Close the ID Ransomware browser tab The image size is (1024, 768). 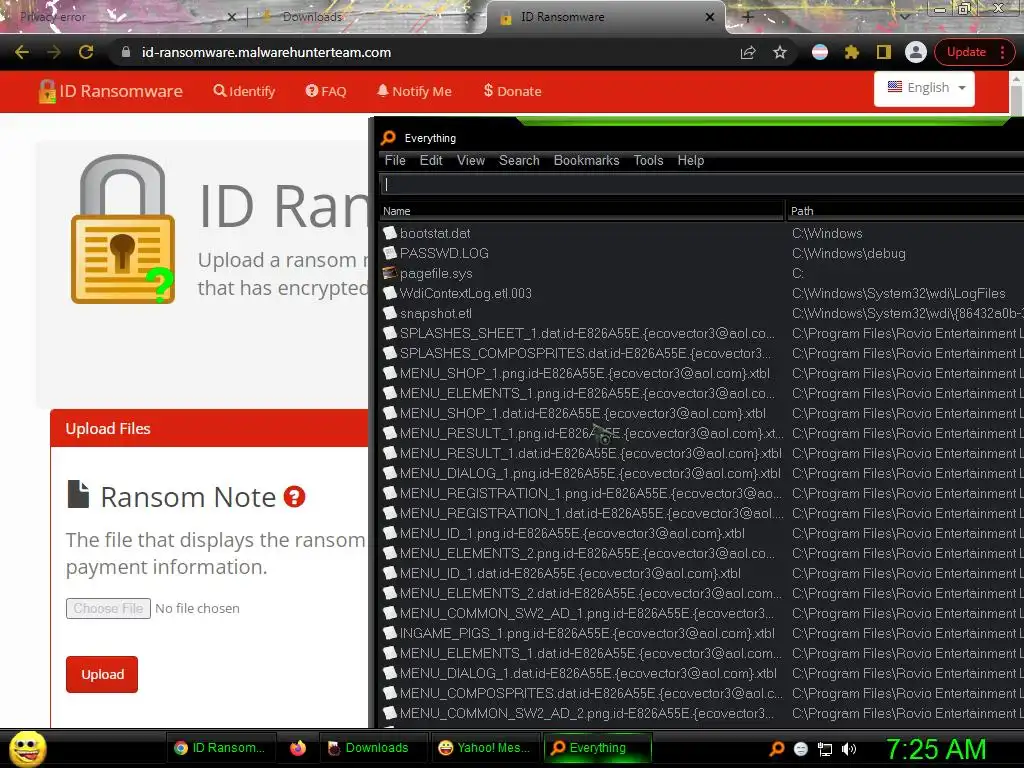click(x=710, y=17)
